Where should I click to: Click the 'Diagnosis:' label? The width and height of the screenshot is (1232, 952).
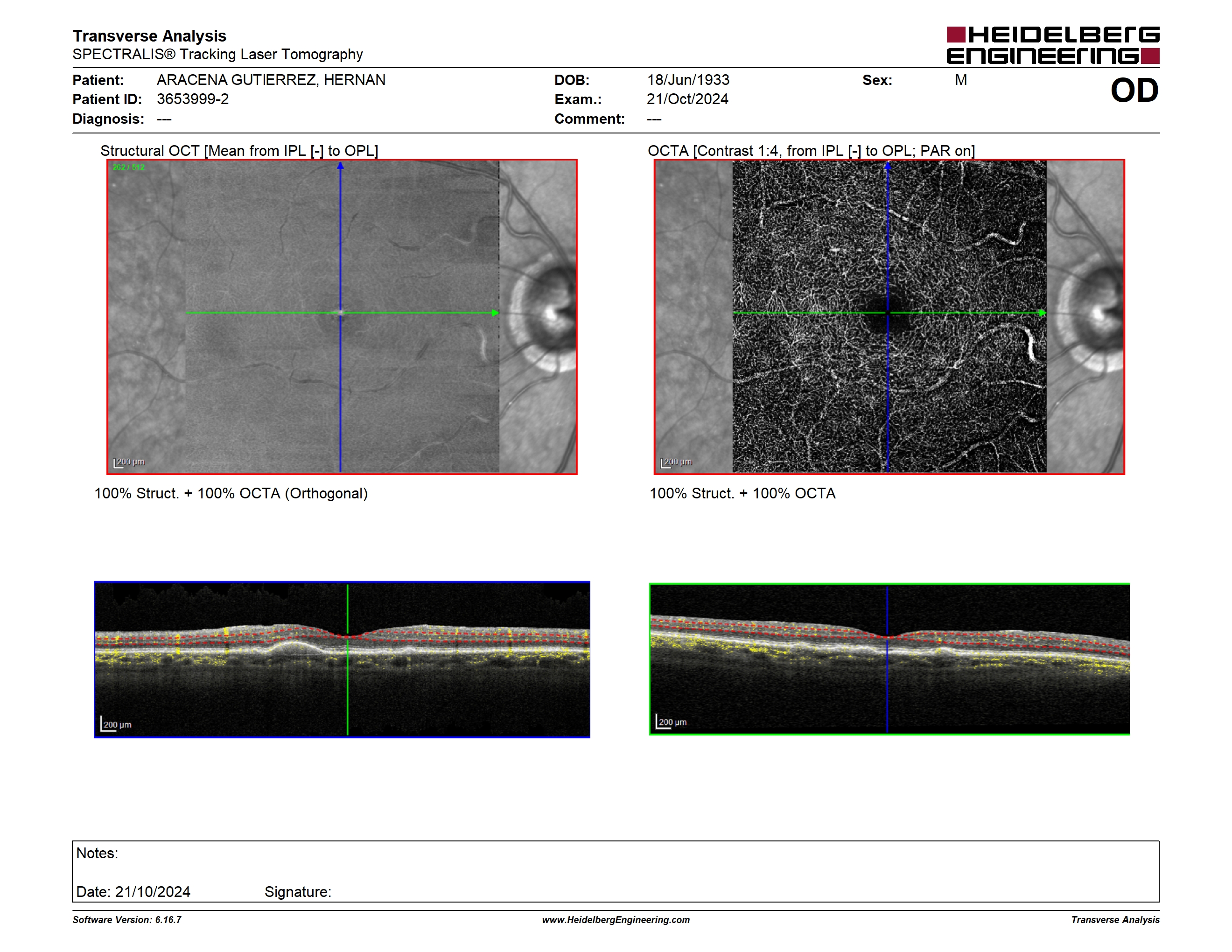[x=108, y=119]
